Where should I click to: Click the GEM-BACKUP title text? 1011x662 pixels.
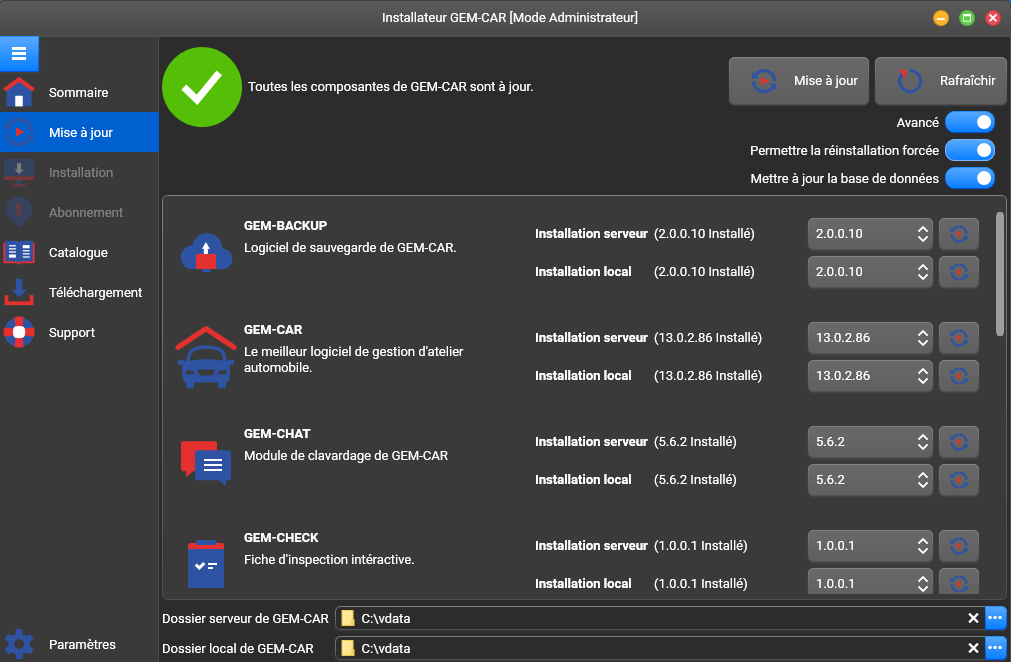(285, 225)
